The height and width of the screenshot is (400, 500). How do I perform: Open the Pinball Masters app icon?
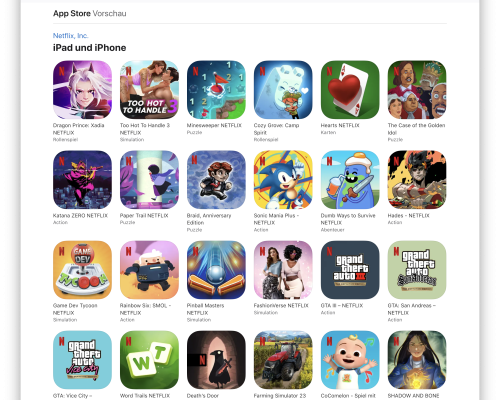[216, 270]
